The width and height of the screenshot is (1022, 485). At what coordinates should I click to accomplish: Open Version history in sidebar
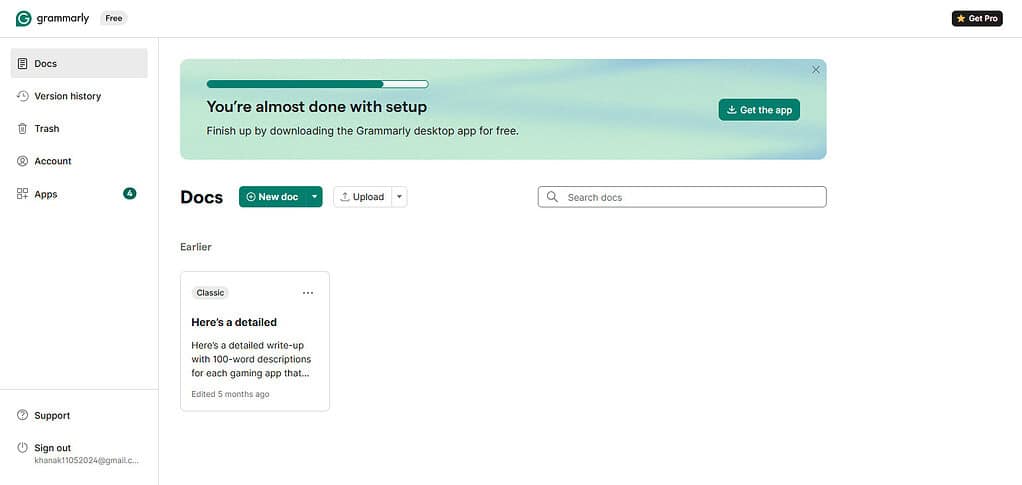click(79, 96)
